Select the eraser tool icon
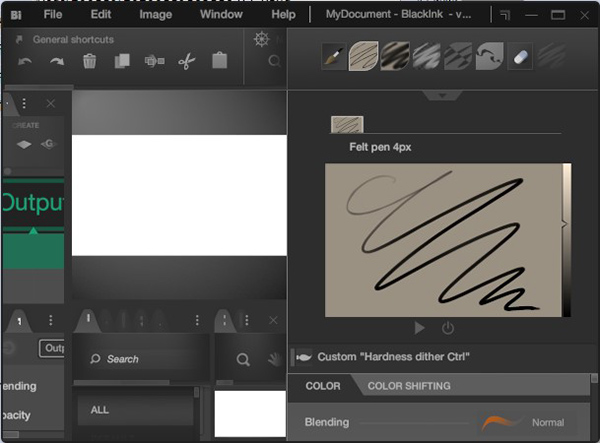600x443 pixels. pos(519,56)
